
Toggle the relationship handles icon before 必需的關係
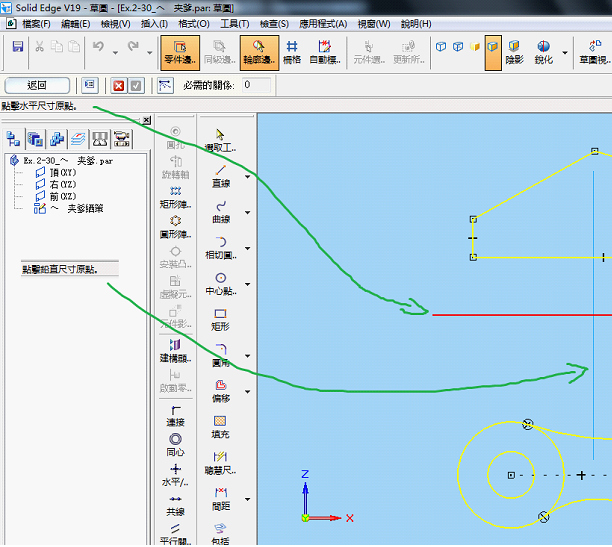[165, 85]
